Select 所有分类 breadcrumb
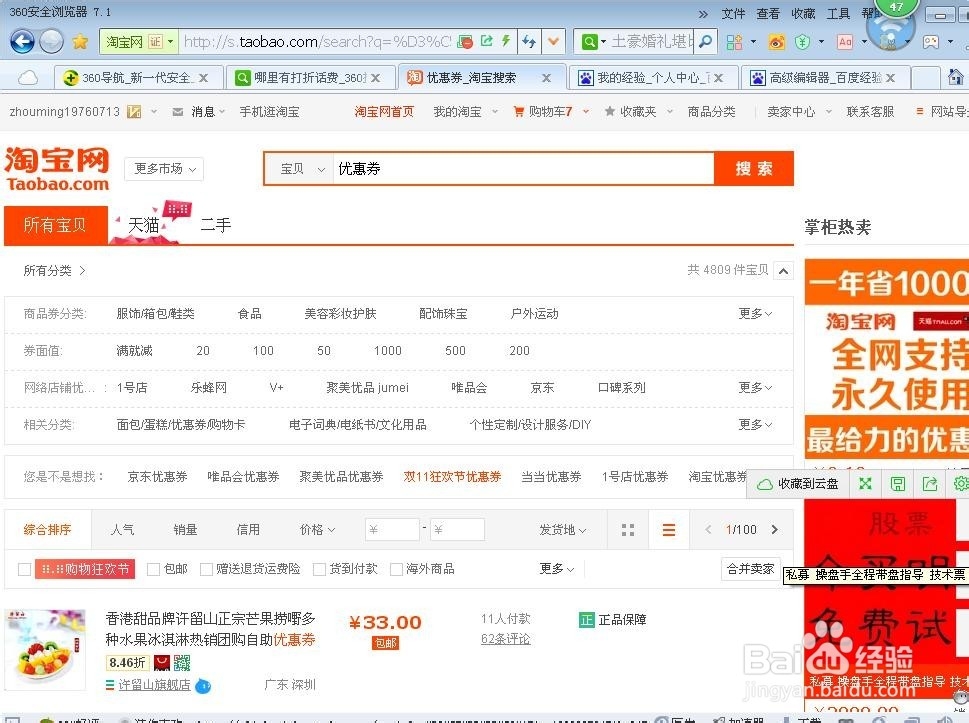Image resolution: width=969 pixels, height=723 pixels. [47, 271]
